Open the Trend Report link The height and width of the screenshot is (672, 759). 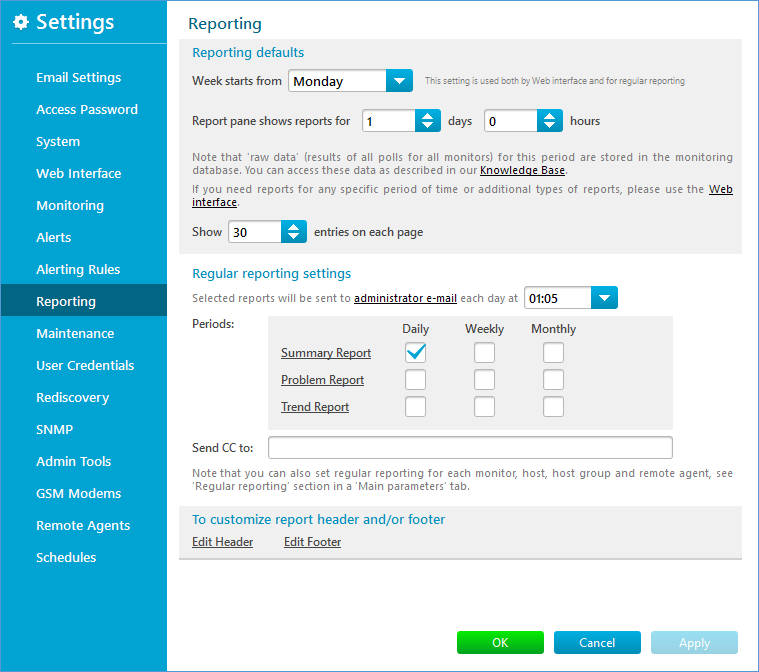pos(315,407)
